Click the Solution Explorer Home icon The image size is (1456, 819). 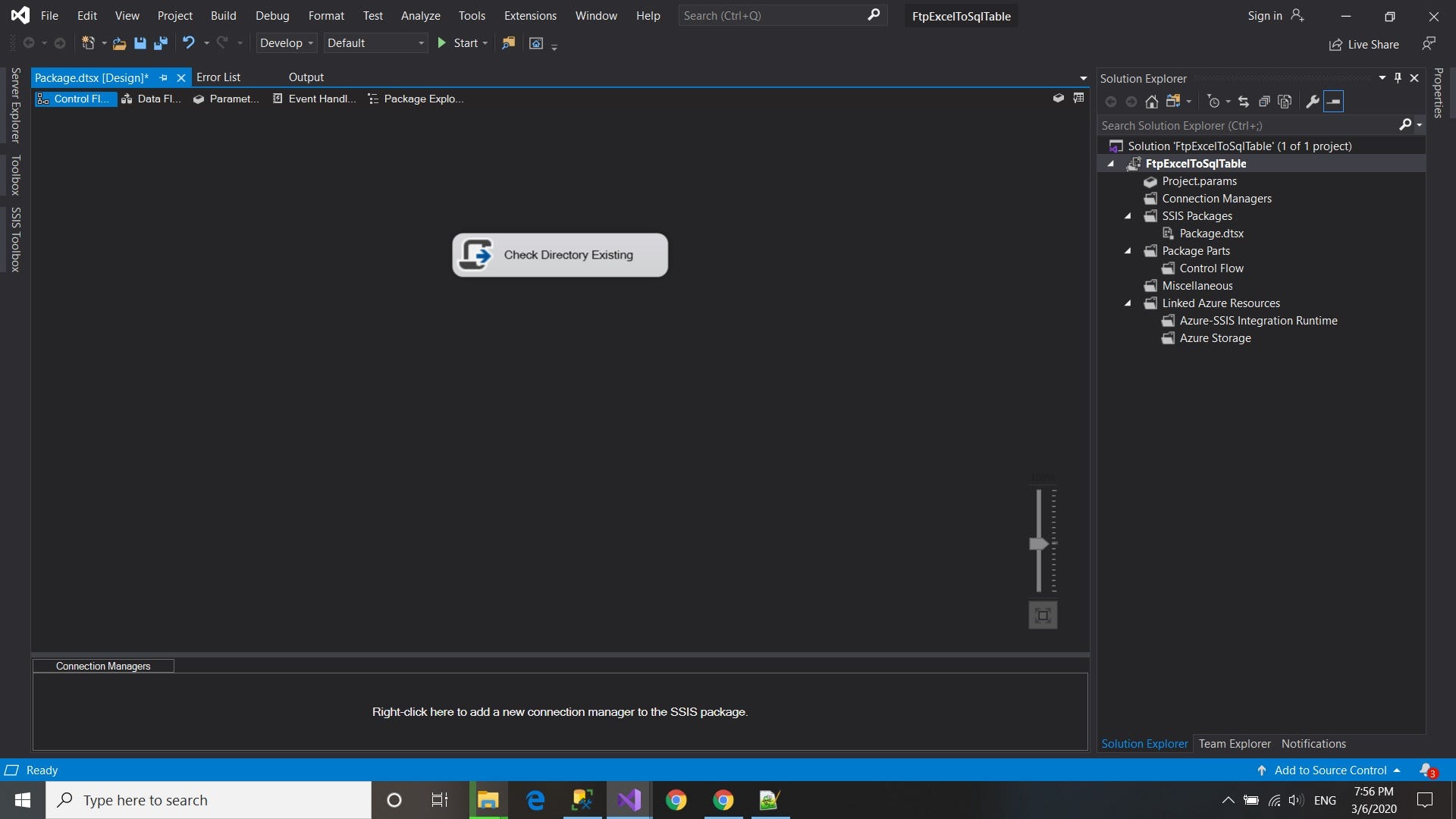tap(1152, 102)
